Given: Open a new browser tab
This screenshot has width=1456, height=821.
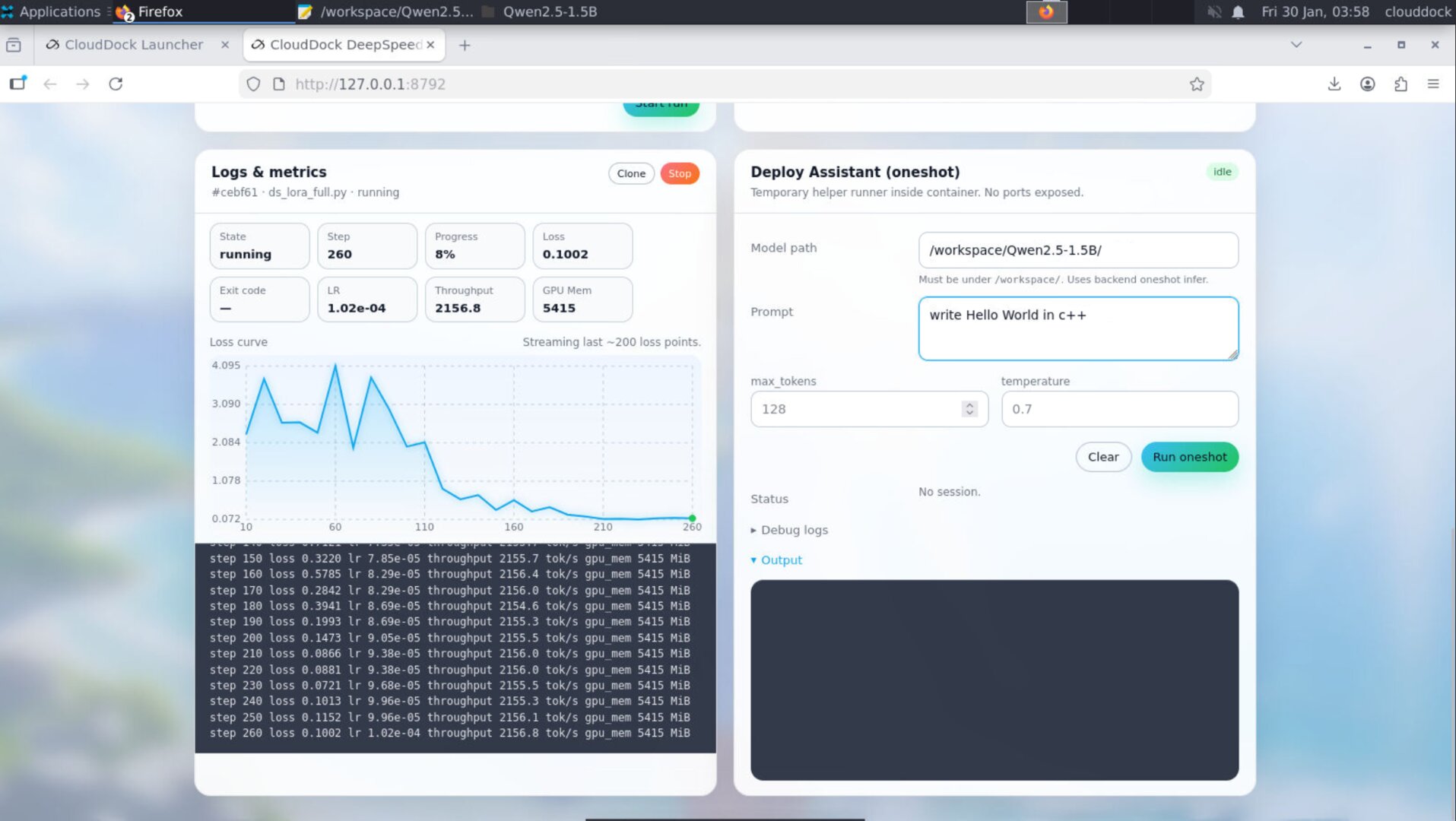Looking at the screenshot, I should [x=465, y=45].
